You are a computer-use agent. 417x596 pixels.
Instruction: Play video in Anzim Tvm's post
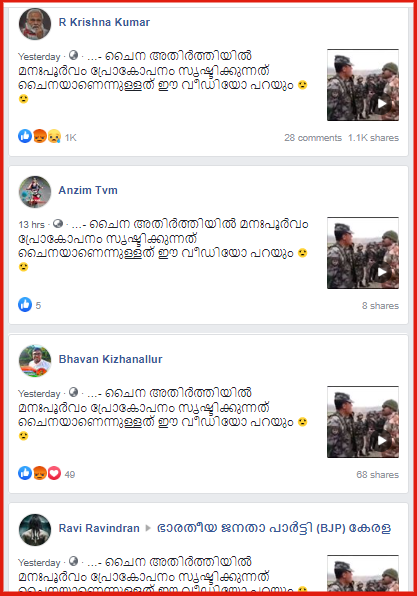pyautogui.click(x=363, y=253)
